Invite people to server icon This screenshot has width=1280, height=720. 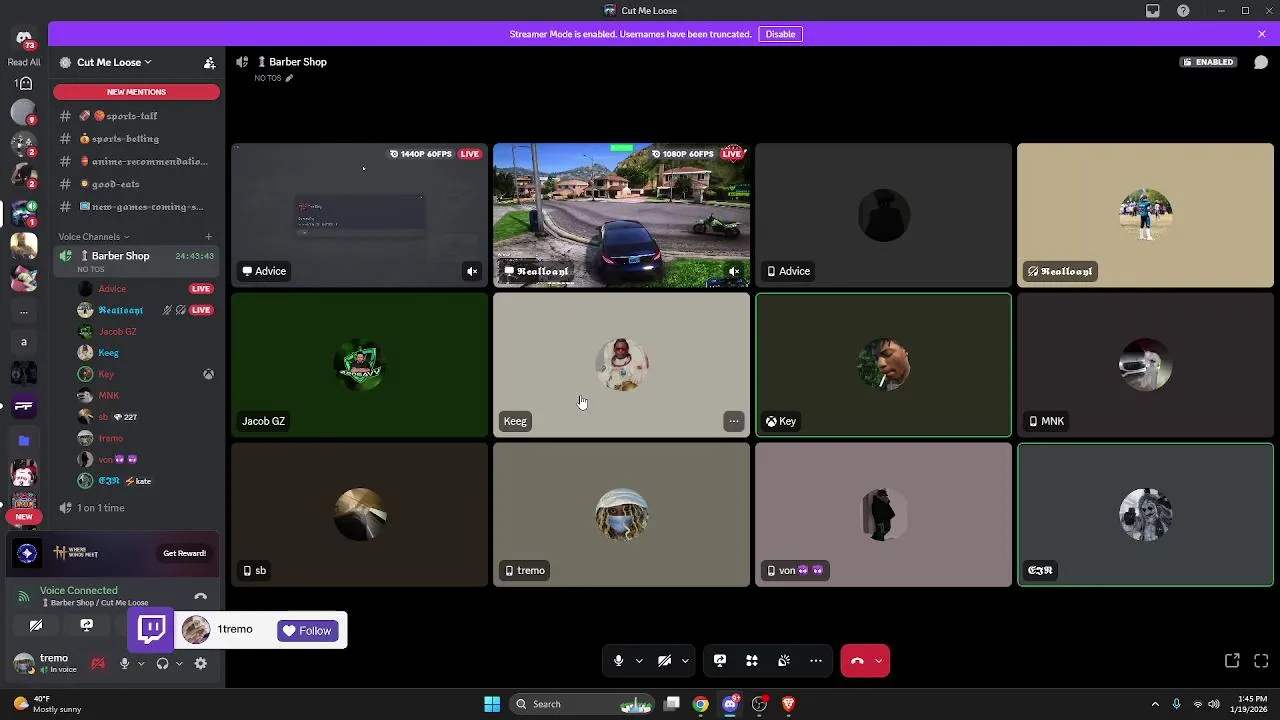pos(209,62)
